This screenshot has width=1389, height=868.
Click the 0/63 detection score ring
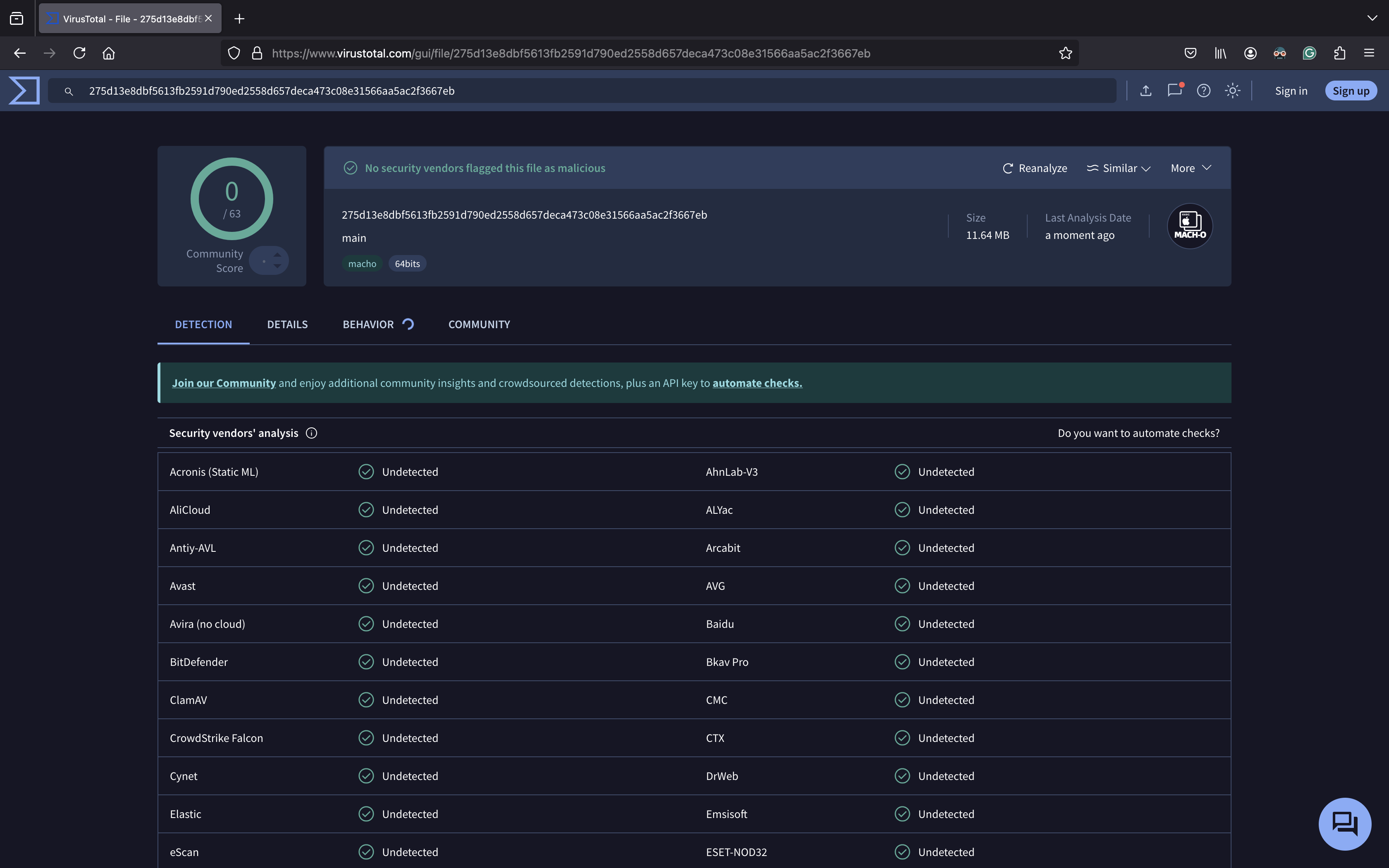231,199
